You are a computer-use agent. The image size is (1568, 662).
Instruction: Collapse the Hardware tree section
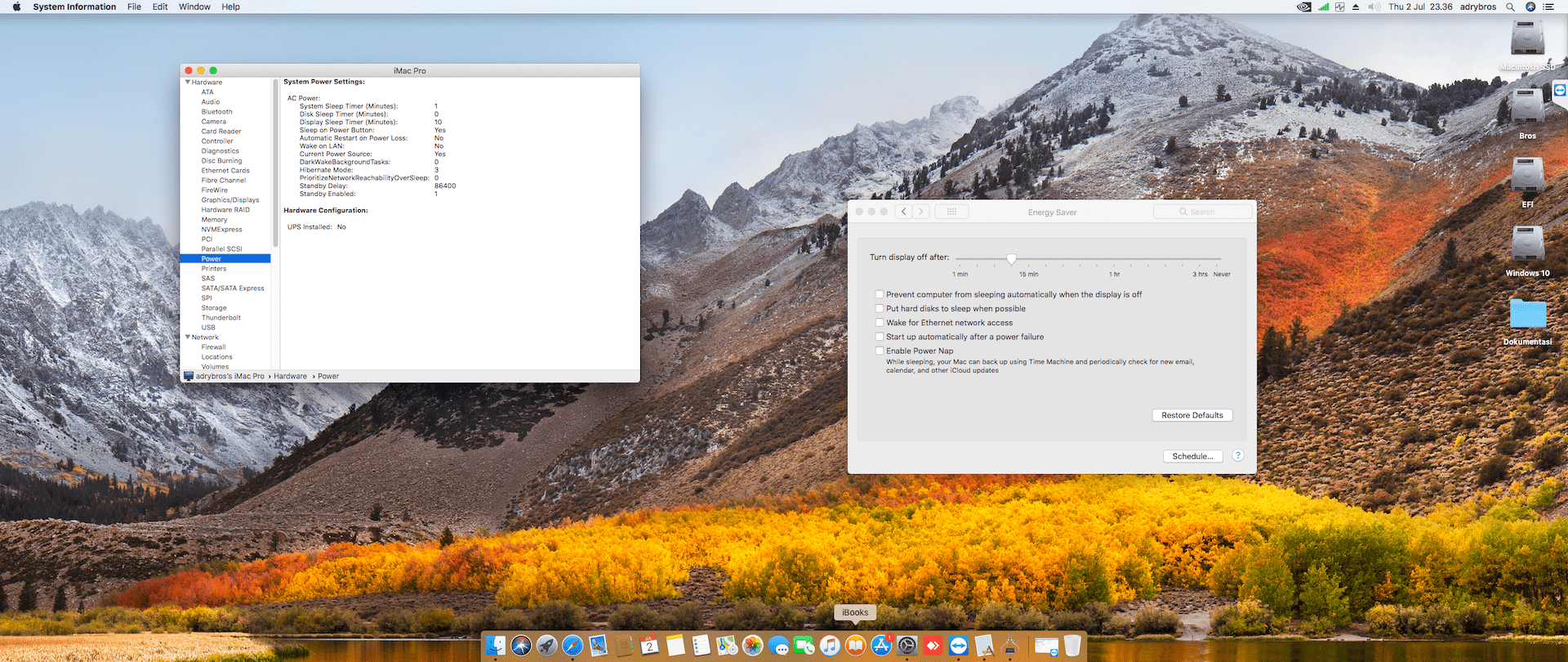188,82
